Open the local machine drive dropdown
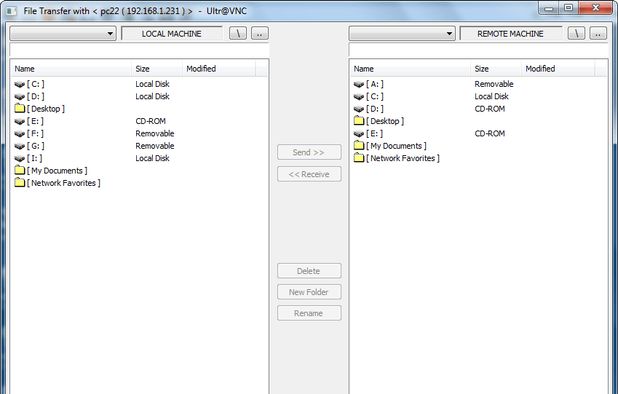 pos(63,33)
